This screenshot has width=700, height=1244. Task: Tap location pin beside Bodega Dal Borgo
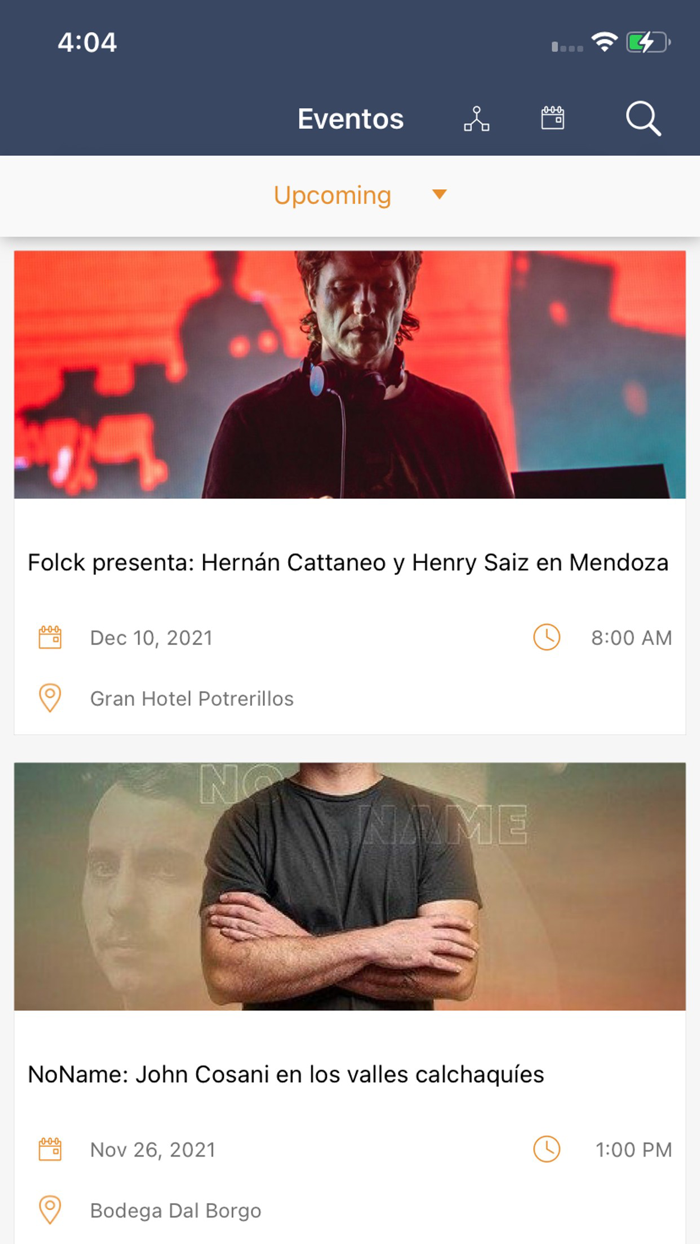click(x=50, y=1210)
